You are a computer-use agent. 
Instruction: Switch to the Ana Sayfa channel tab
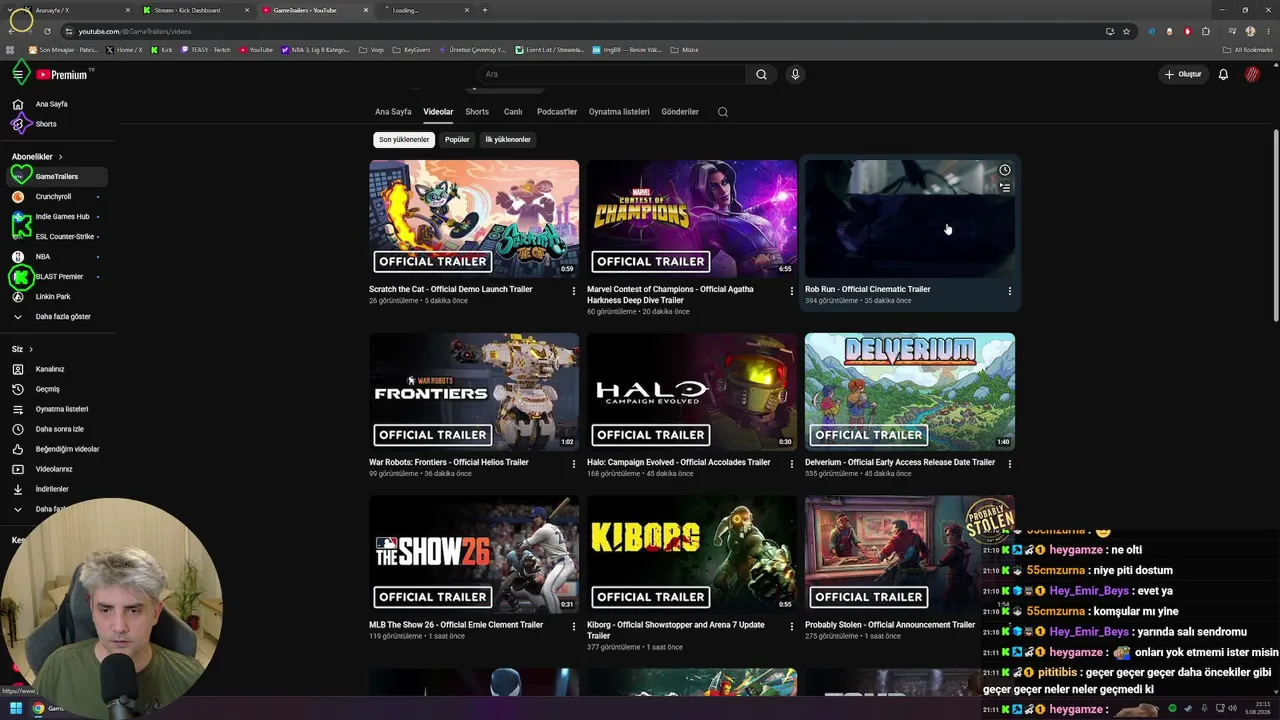click(393, 112)
